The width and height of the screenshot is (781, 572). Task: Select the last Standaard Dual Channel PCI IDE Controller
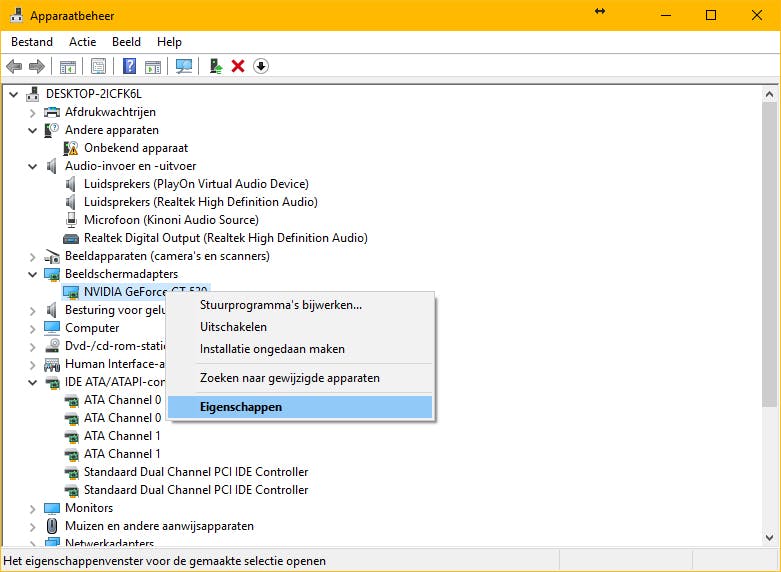[x=196, y=490]
